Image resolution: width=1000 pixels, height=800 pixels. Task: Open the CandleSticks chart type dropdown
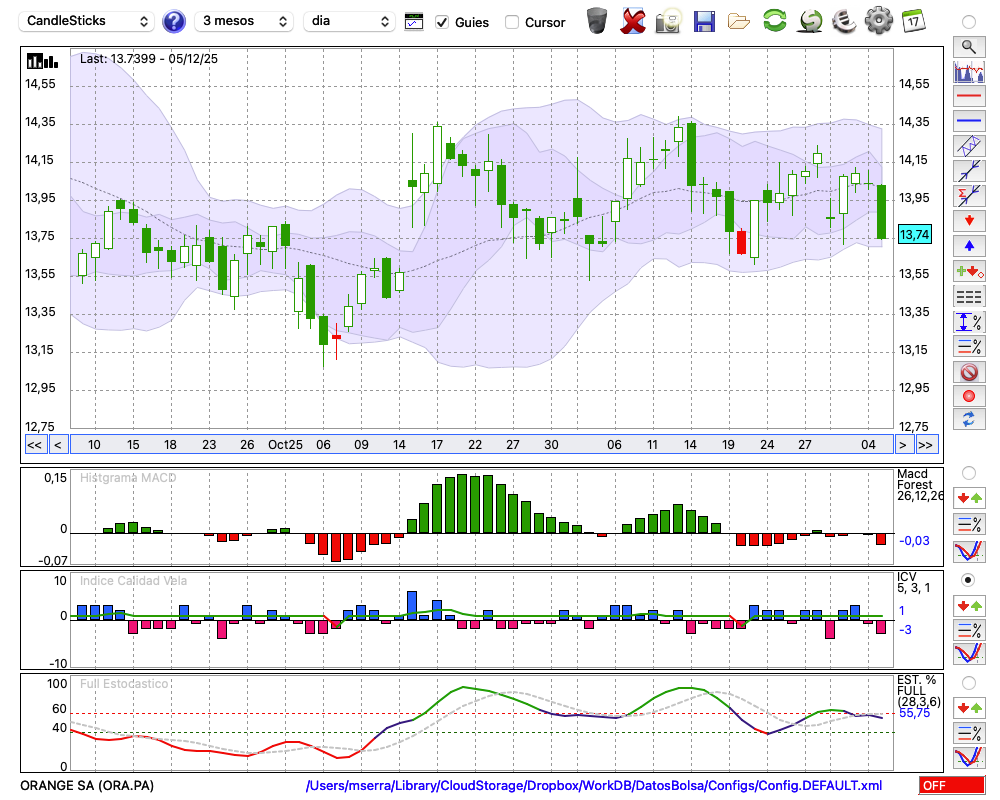click(89, 21)
